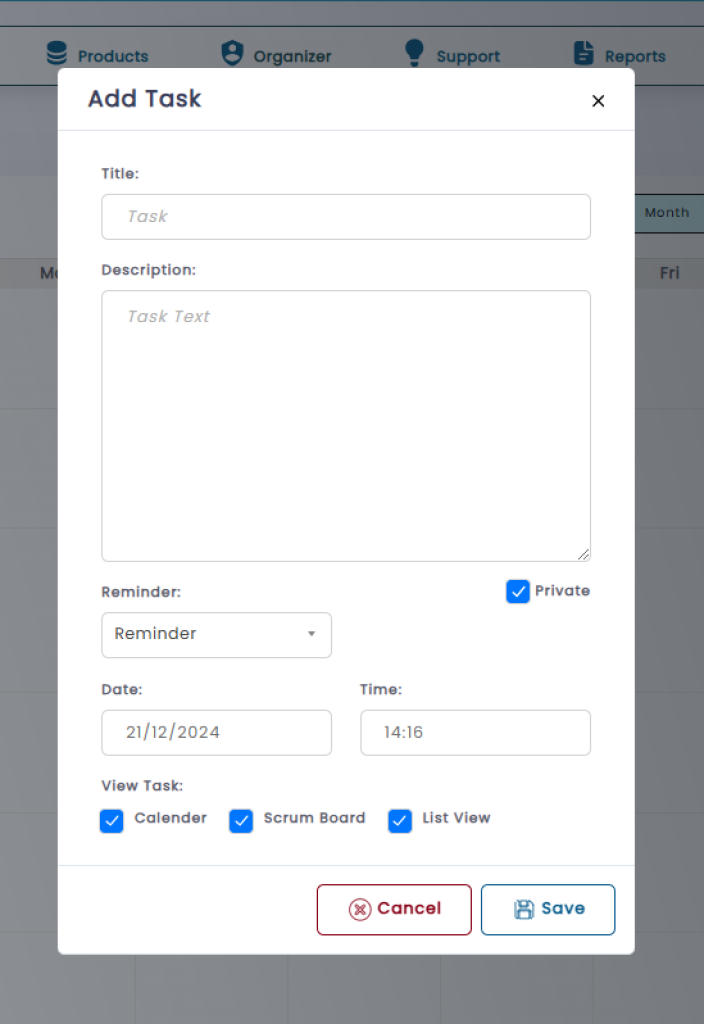704x1024 pixels.
Task: Click the Cancel button
Action: point(394,910)
